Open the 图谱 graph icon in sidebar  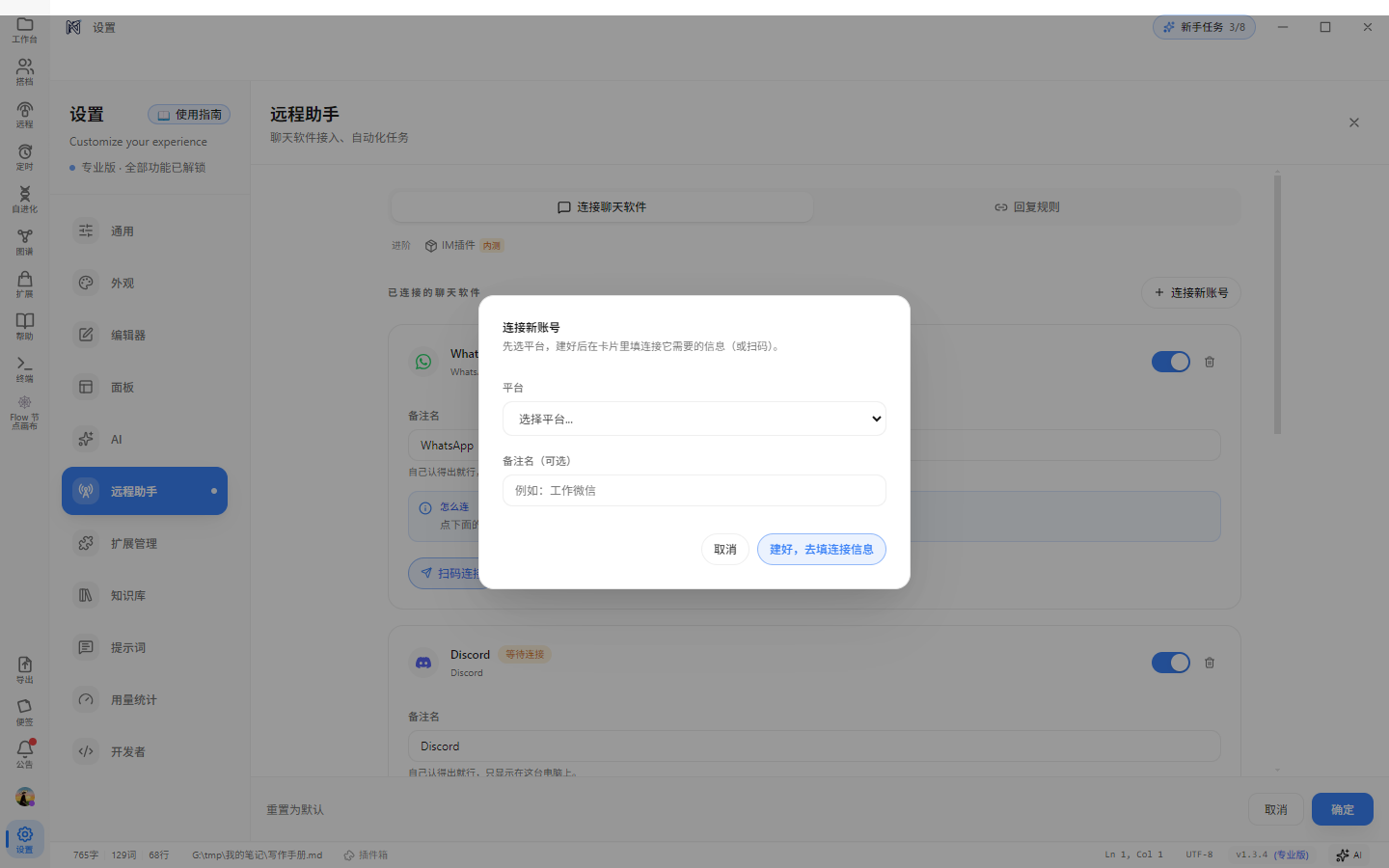click(x=25, y=242)
